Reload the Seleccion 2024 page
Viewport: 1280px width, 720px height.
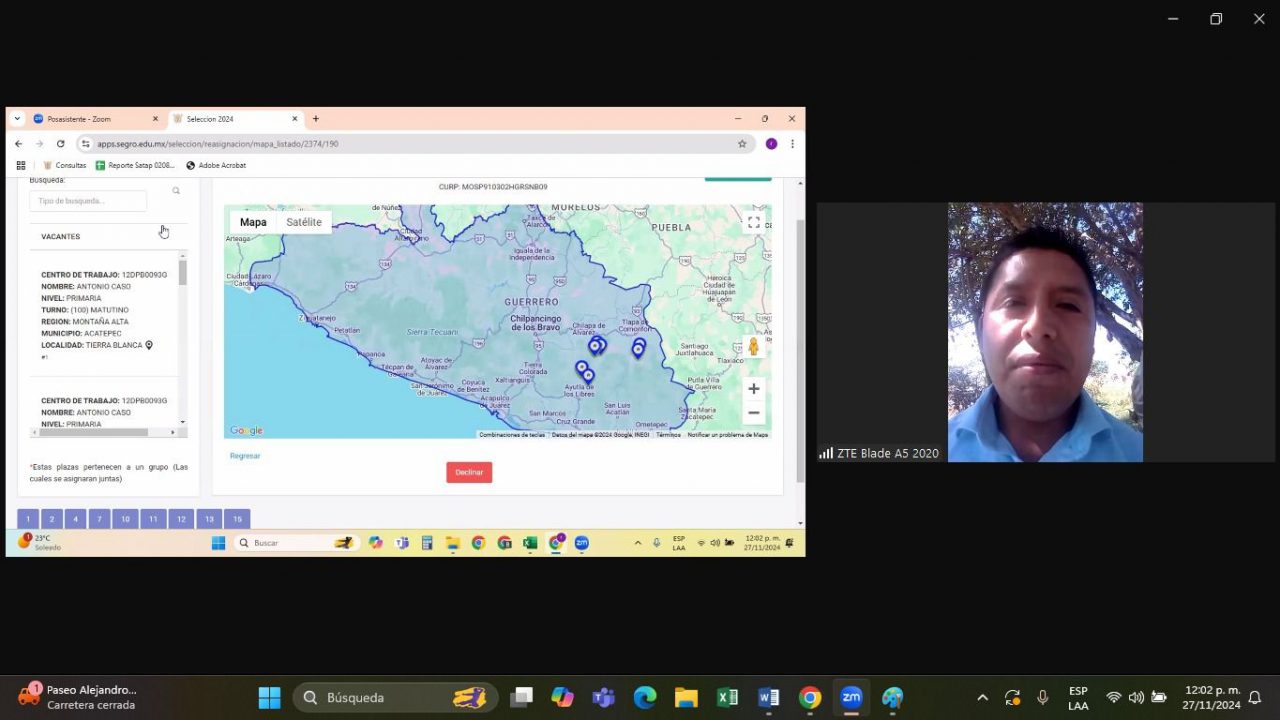click(x=60, y=144)
